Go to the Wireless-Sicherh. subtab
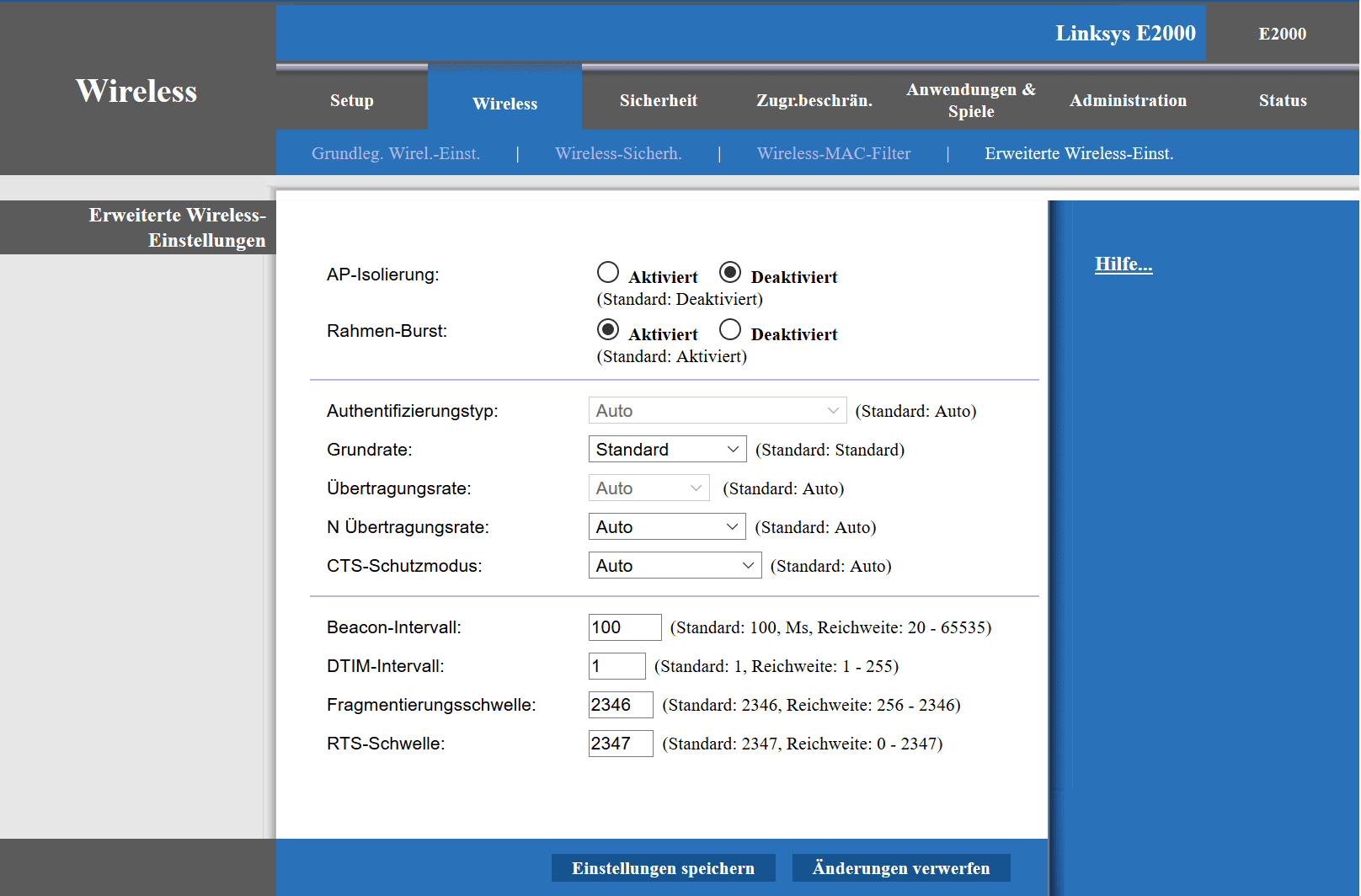 [x=619, y=153]
